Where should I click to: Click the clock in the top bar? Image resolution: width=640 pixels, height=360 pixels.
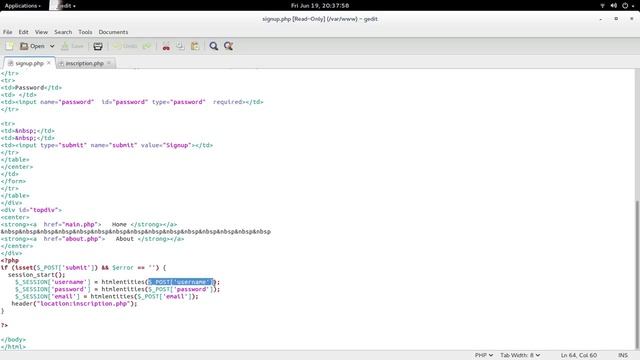(x=320, y=6)
